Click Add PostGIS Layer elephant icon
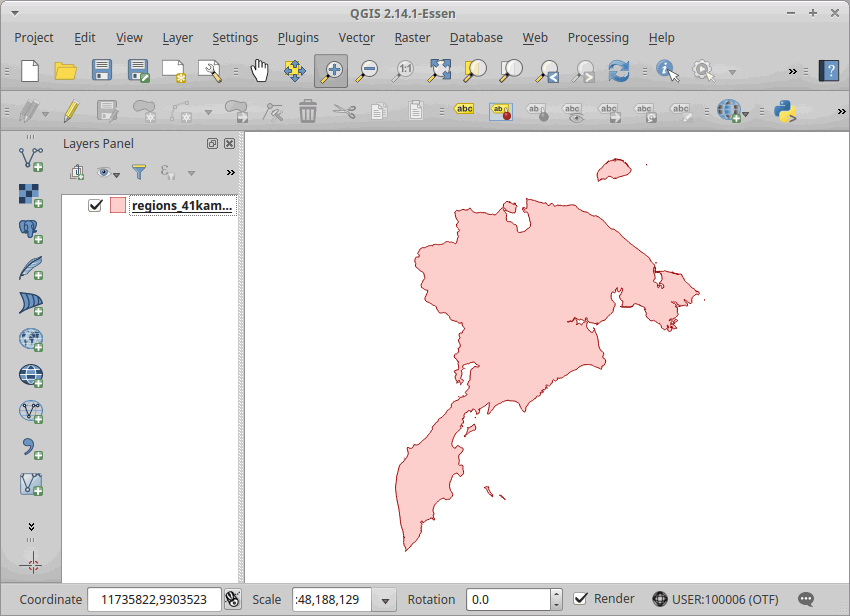 [31, 231]
